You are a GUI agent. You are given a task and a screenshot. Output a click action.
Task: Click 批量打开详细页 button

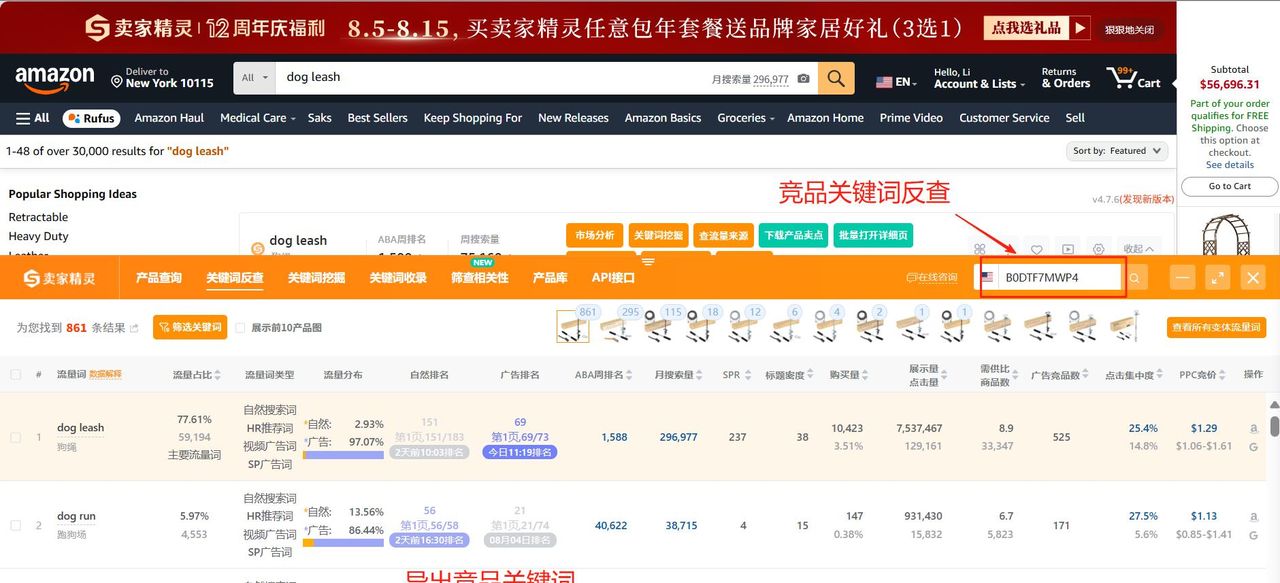click(873, 235)
